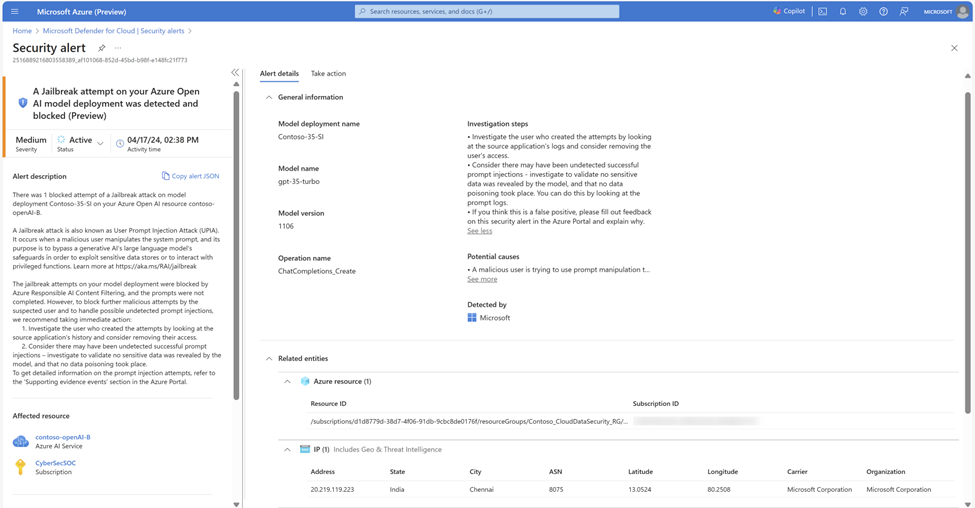The height and width of the screenshot is (508, 975).
Task: Select the IP address 20.219.119.223
Action: click(x=332, y=489)
